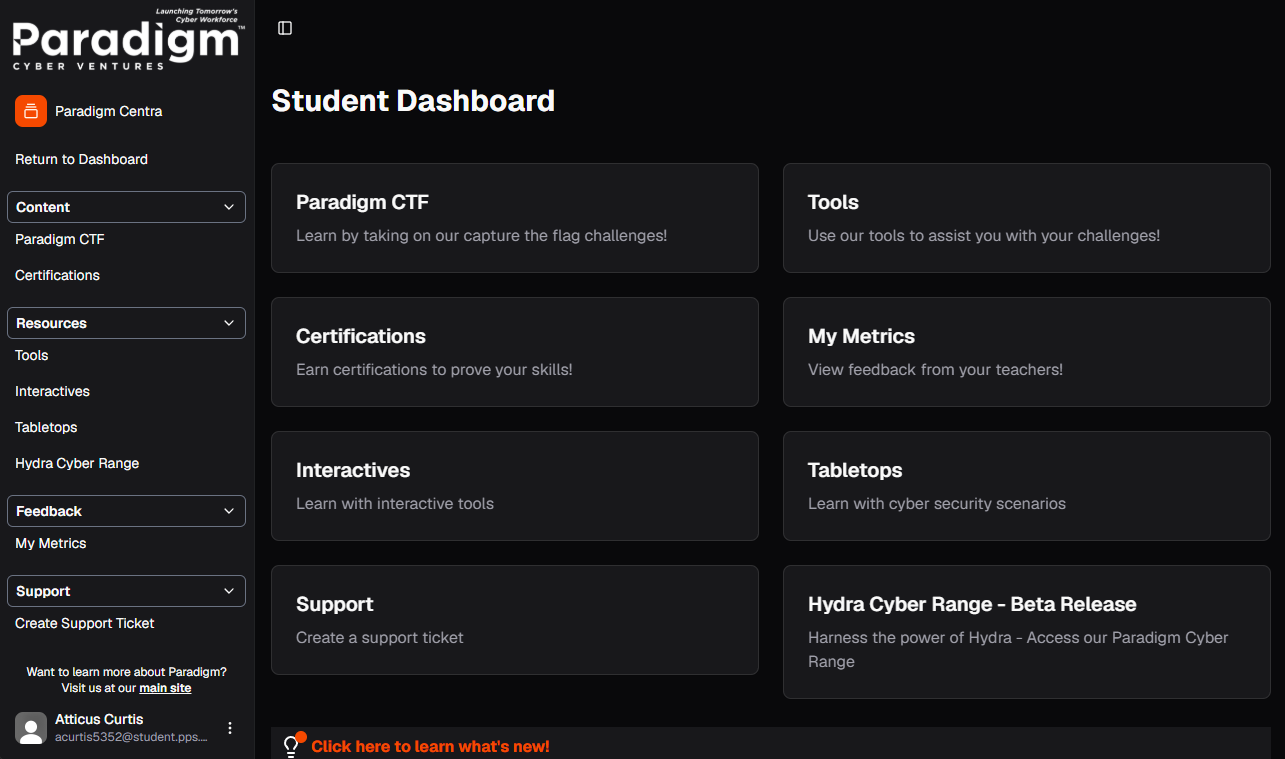1285x759 pixels.
Task: Open the My Metrics dashboard card
Action: point(1027,352)
